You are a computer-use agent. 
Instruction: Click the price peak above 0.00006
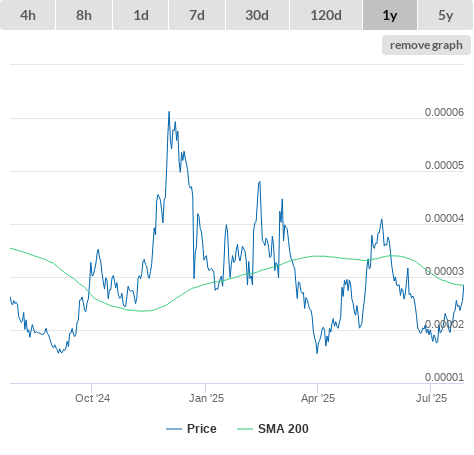tap(169, 112)
